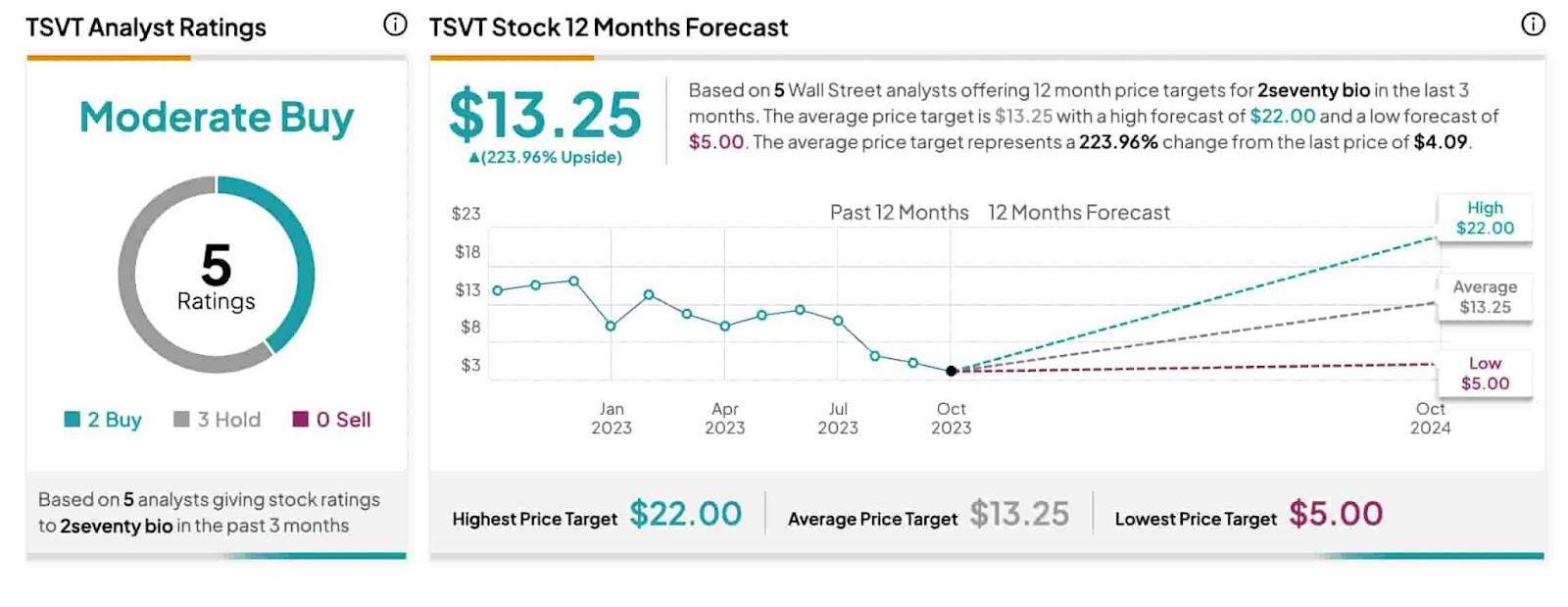Click the purple Sell legend square
This screenshot has height=607, width=1568.
[301, 420]
